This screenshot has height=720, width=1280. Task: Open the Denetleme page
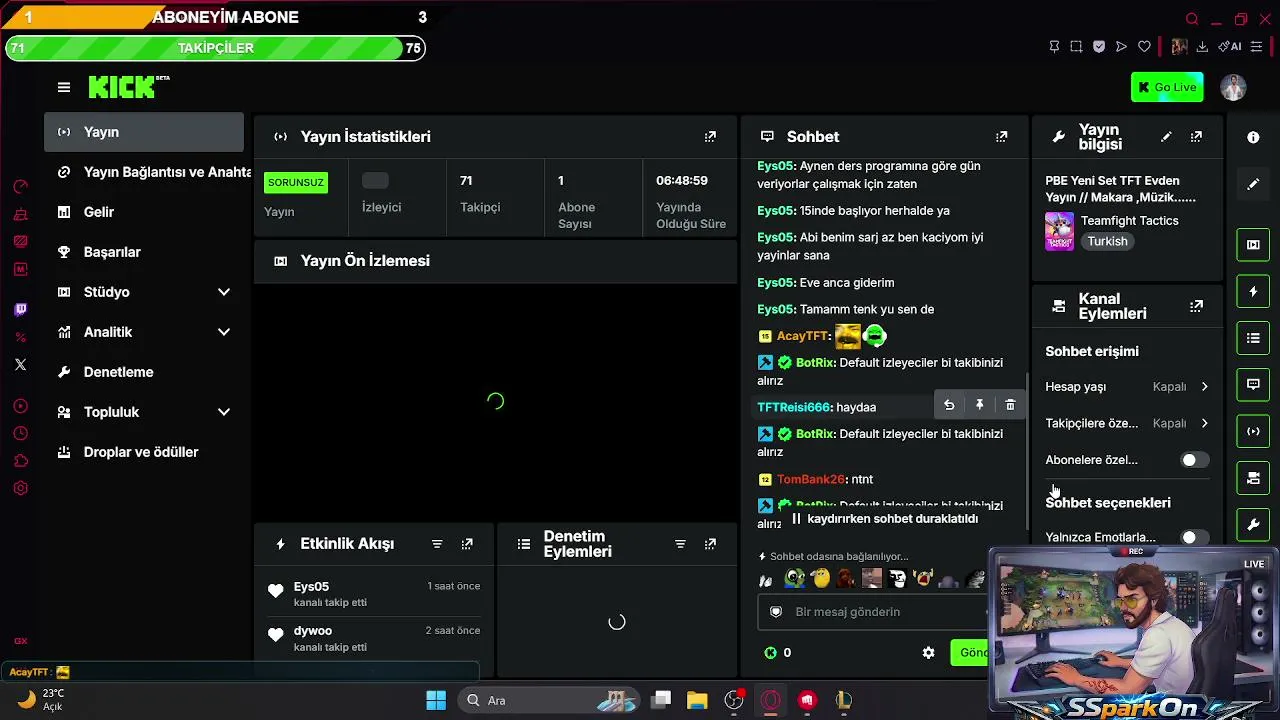coord(144,372)
